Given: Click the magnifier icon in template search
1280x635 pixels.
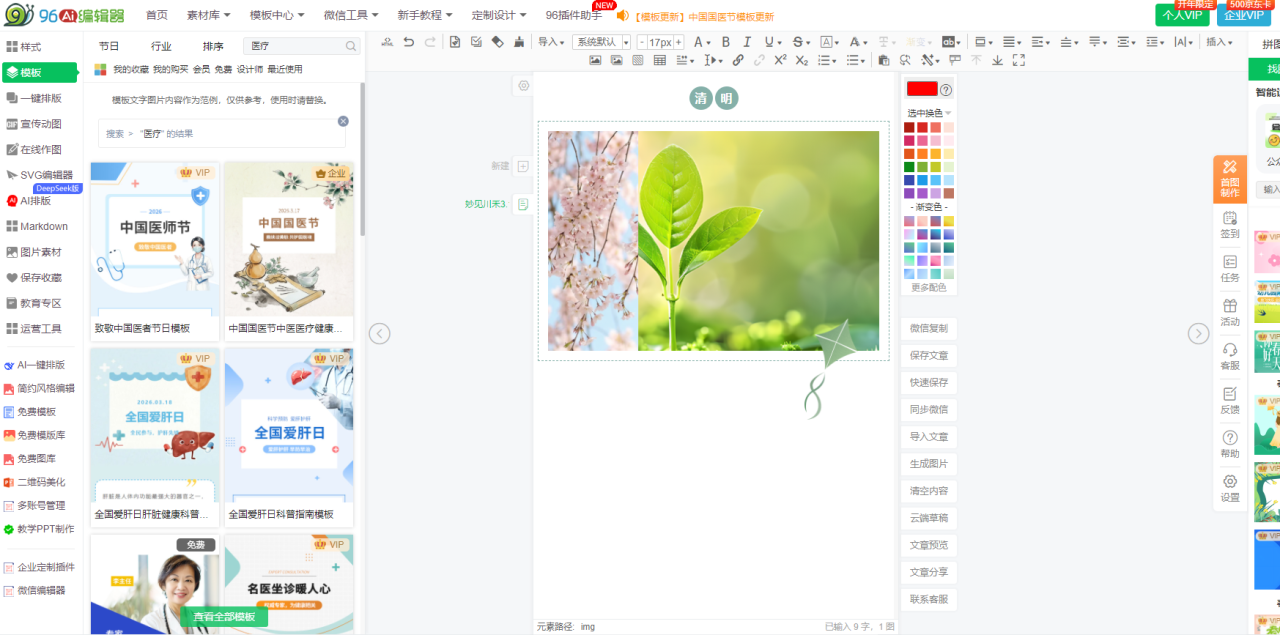Looking at the screenshot, I should [351, 46].
